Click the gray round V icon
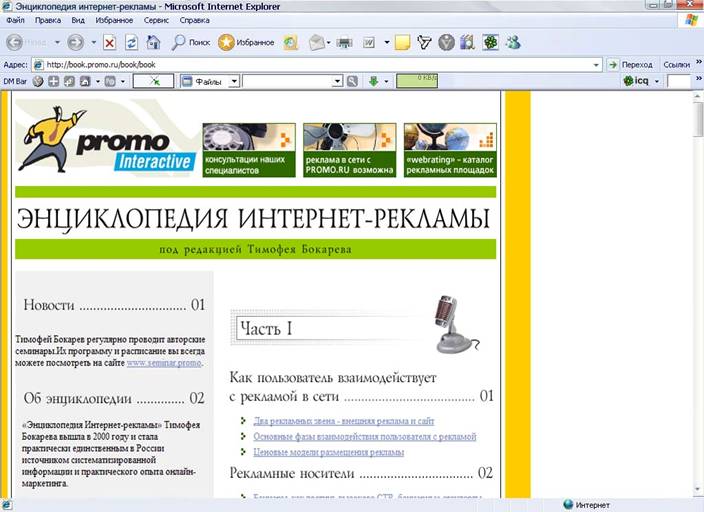This screenshot has width=704, height=512. (446, 43)
